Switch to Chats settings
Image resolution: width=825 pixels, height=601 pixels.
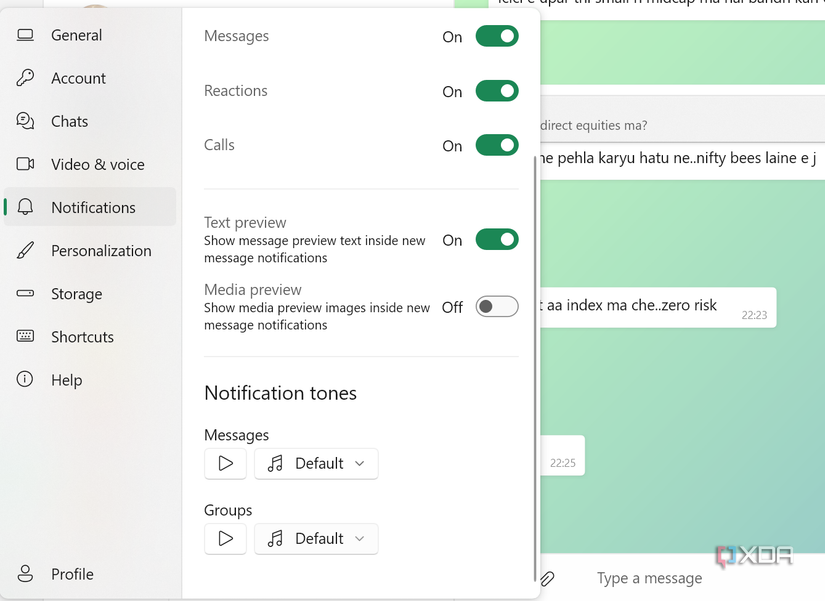[x=90, y=121]
